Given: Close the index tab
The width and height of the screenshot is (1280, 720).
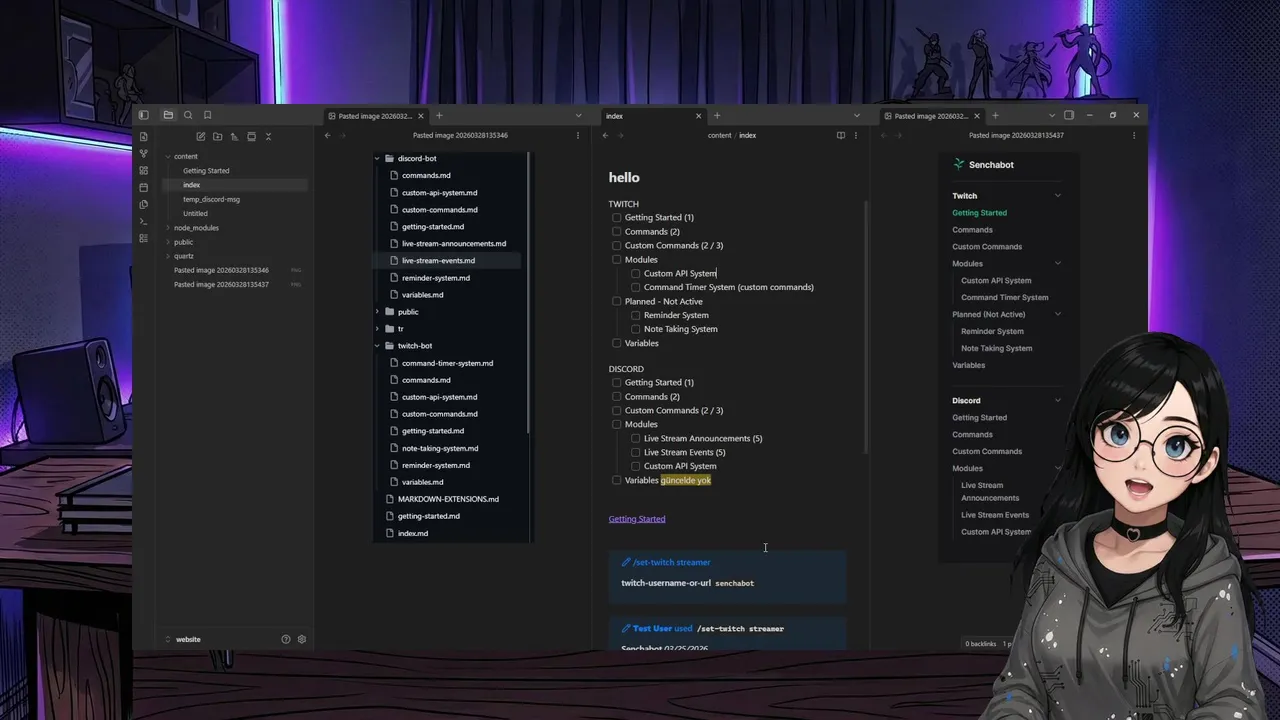Looking at the screenshot, I should pyautogui.click(x=698, y=116).
